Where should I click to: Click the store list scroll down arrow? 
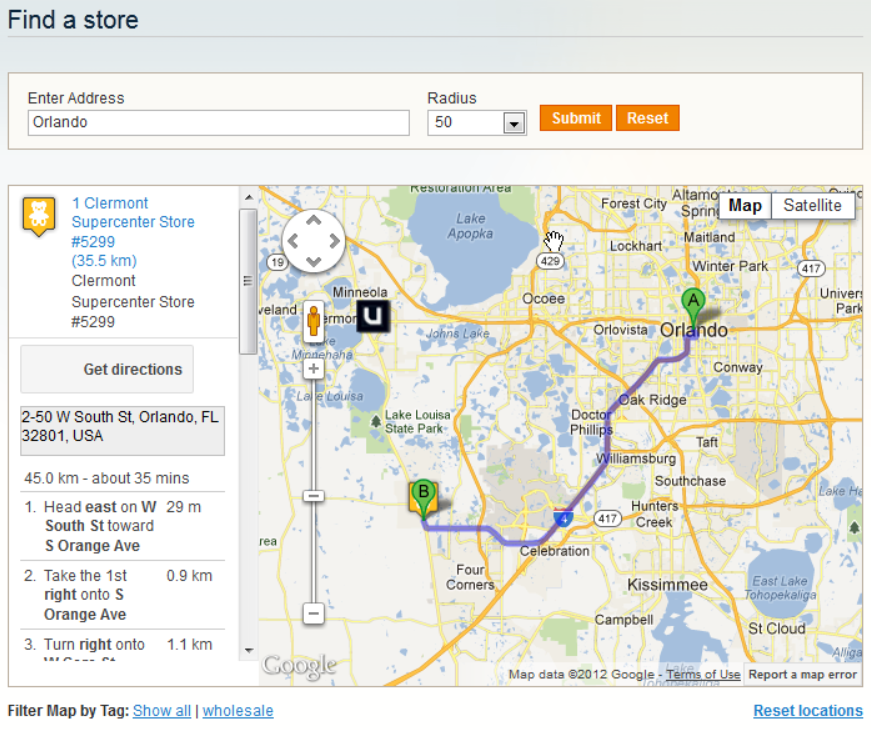[x=248, y=650]
